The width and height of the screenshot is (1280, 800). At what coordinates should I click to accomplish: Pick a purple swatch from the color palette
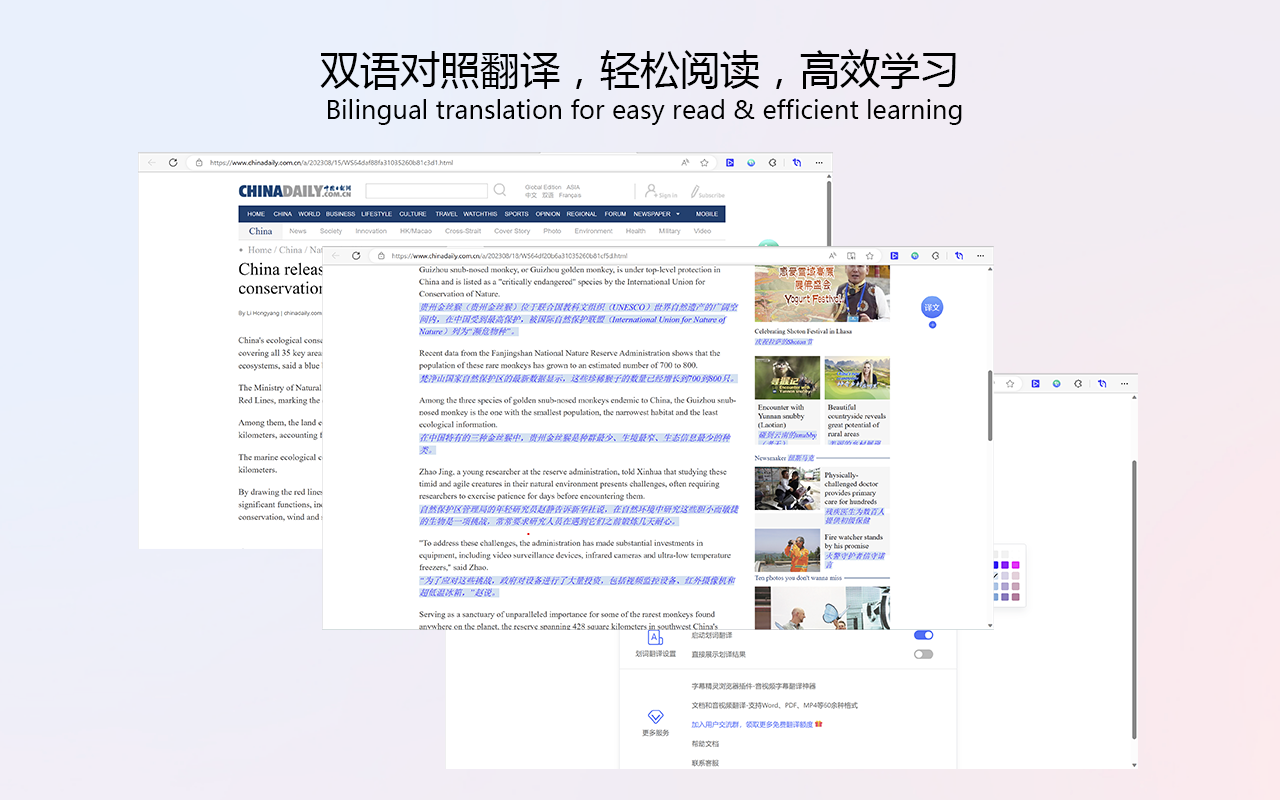(x=1005, y=565)
